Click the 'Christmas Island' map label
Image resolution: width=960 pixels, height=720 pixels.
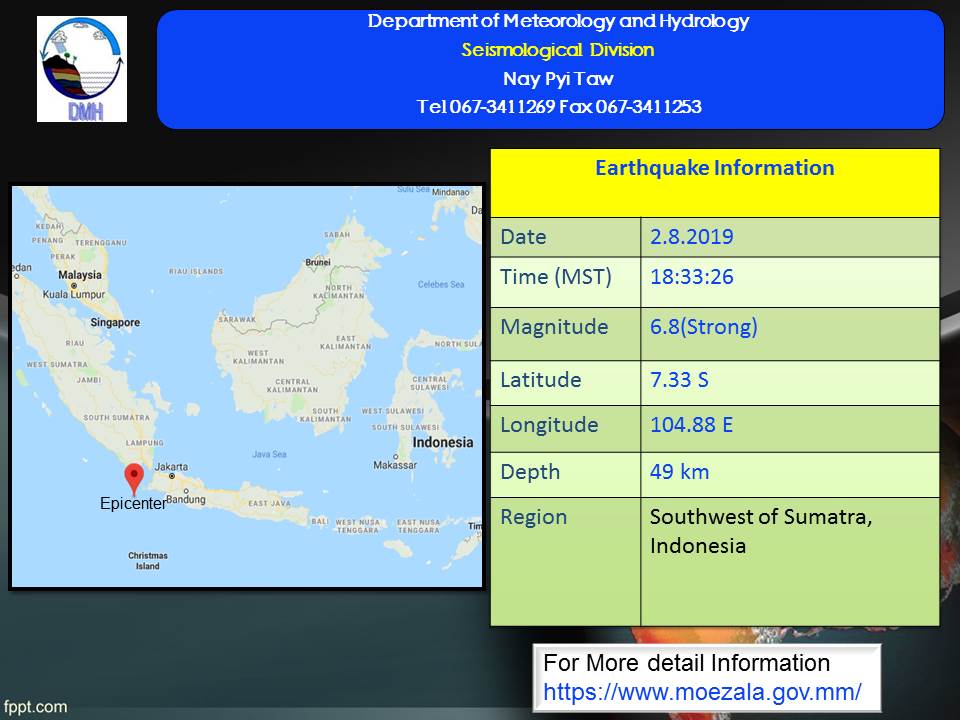point(148,561)
